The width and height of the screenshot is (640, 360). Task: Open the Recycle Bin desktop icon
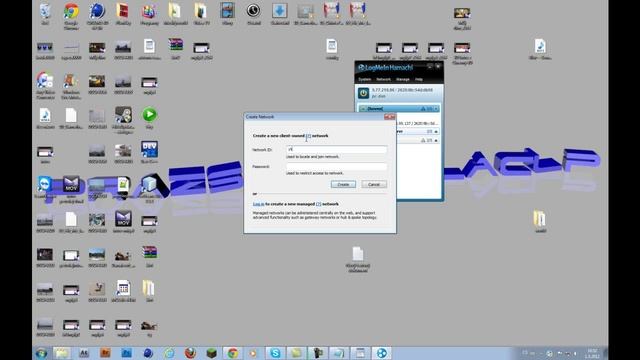pos(45,11)
